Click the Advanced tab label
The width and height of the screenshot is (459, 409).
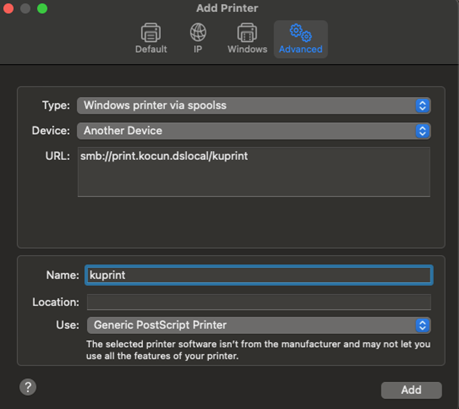(301, 49)
